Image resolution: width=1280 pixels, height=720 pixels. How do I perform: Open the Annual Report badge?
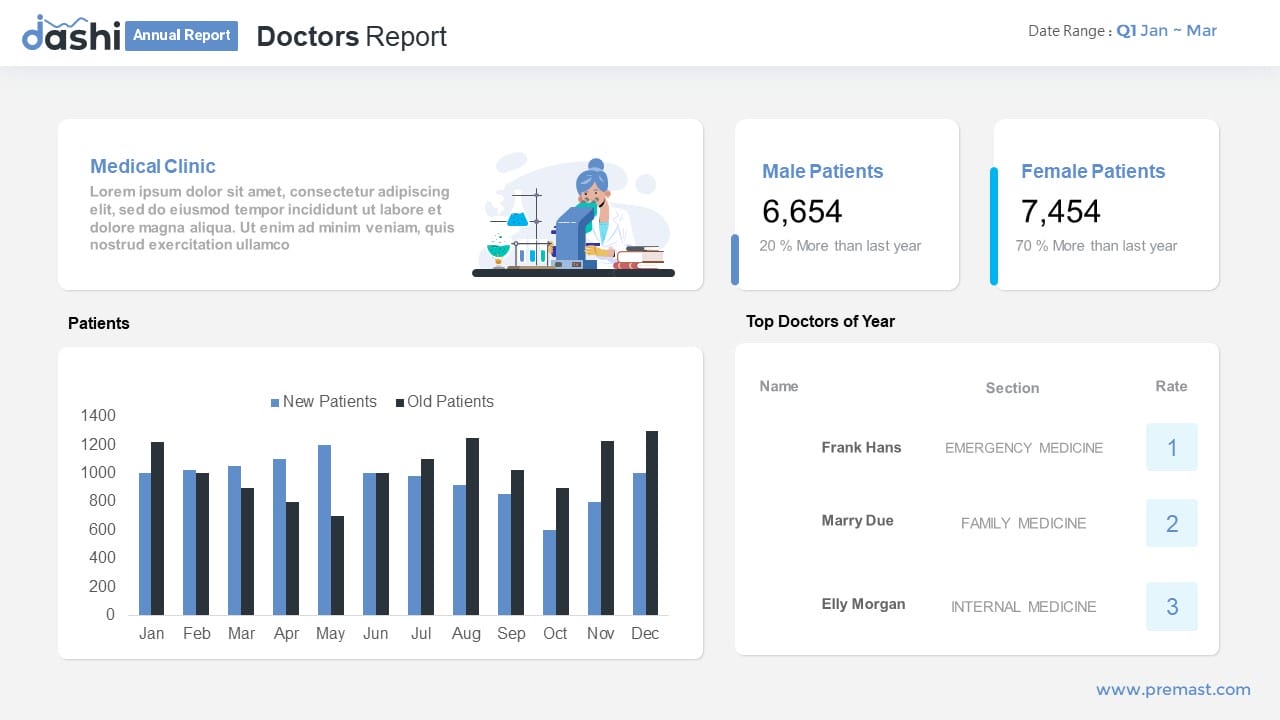[182, 35]
